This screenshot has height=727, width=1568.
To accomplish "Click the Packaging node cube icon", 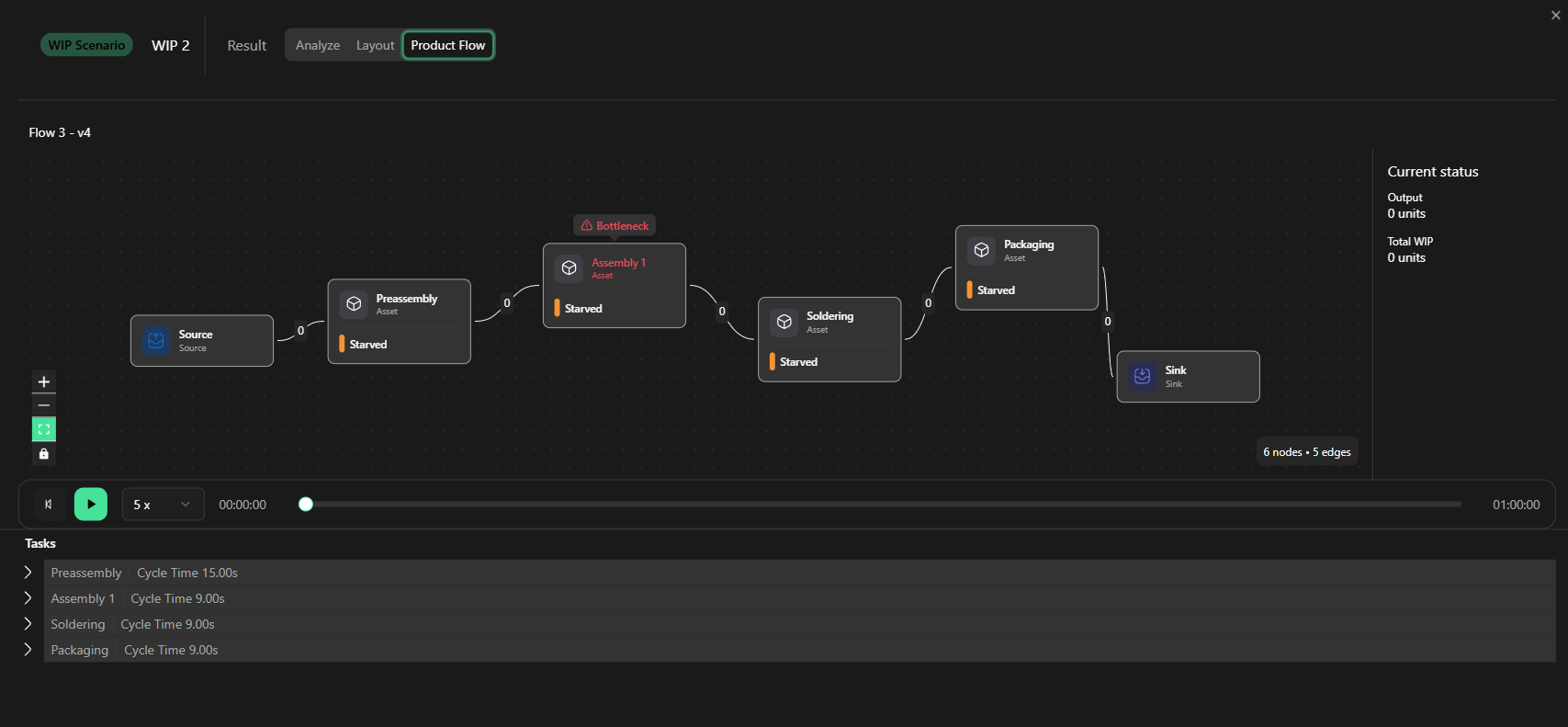I will coord(982,250).
